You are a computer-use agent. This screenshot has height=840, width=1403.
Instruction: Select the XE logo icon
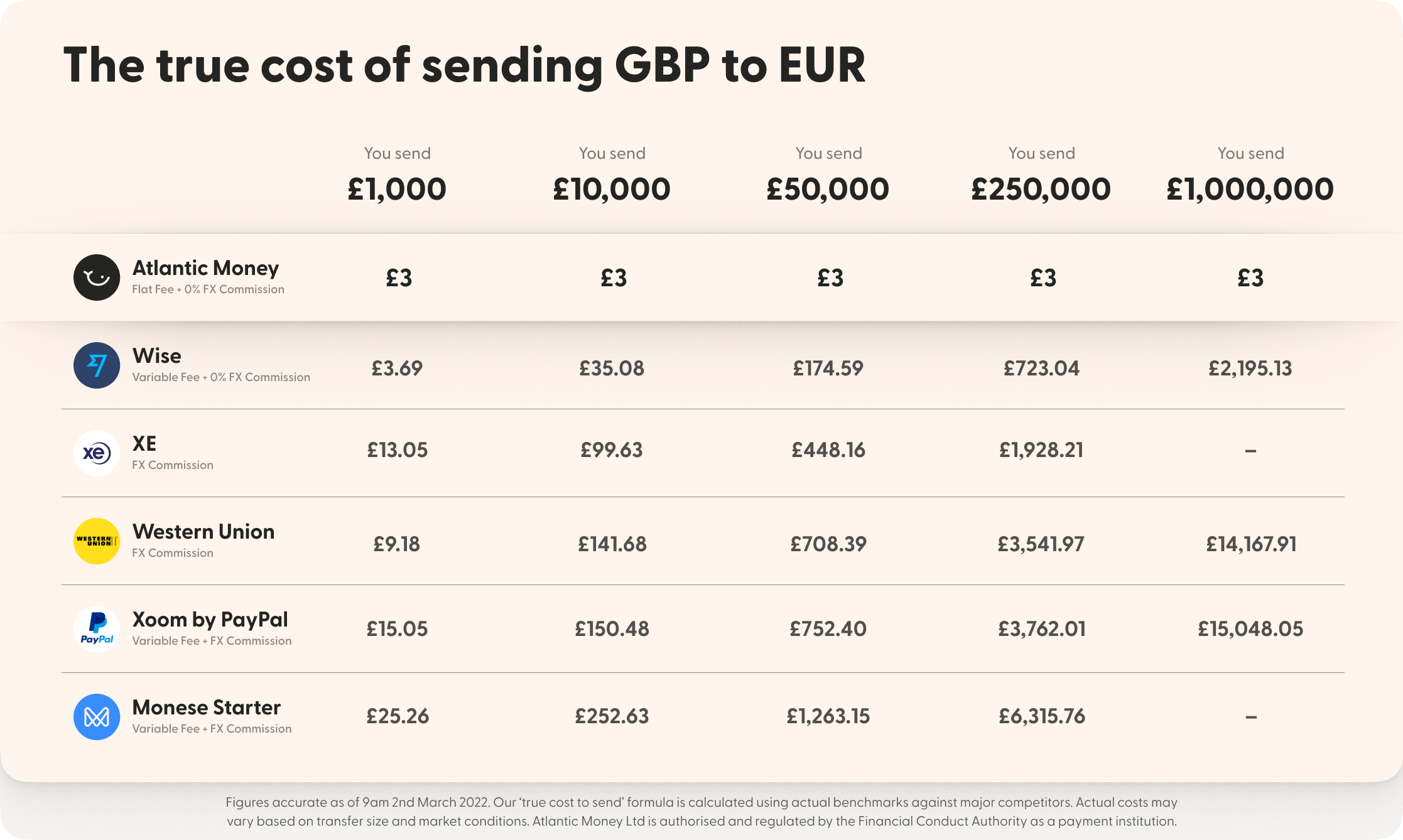(97, 453)
